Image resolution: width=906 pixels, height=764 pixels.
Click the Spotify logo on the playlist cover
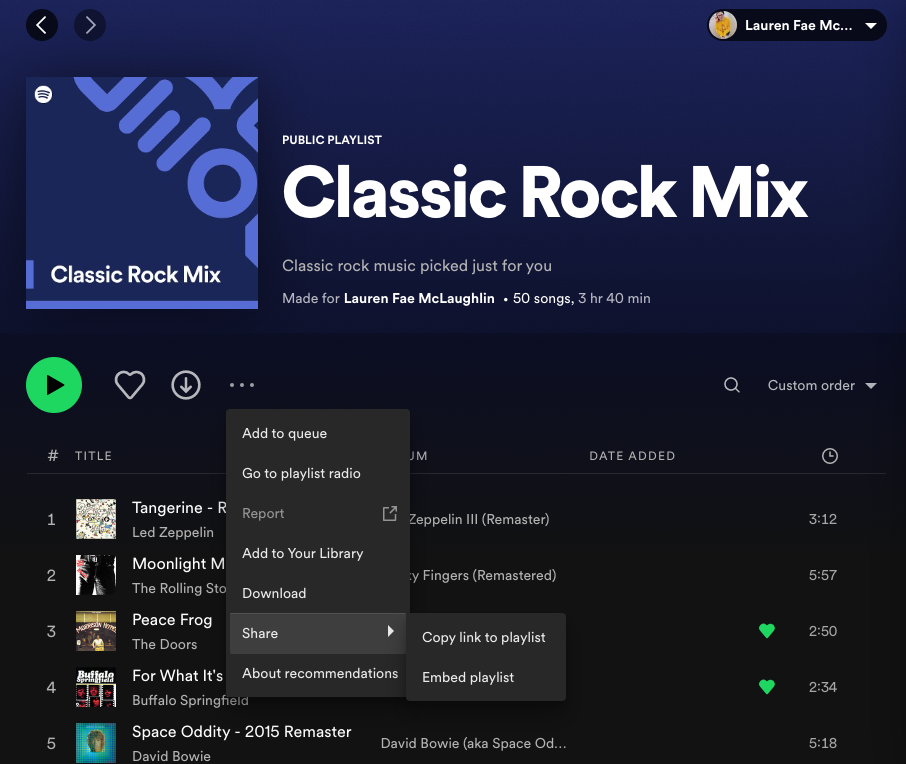42,93
